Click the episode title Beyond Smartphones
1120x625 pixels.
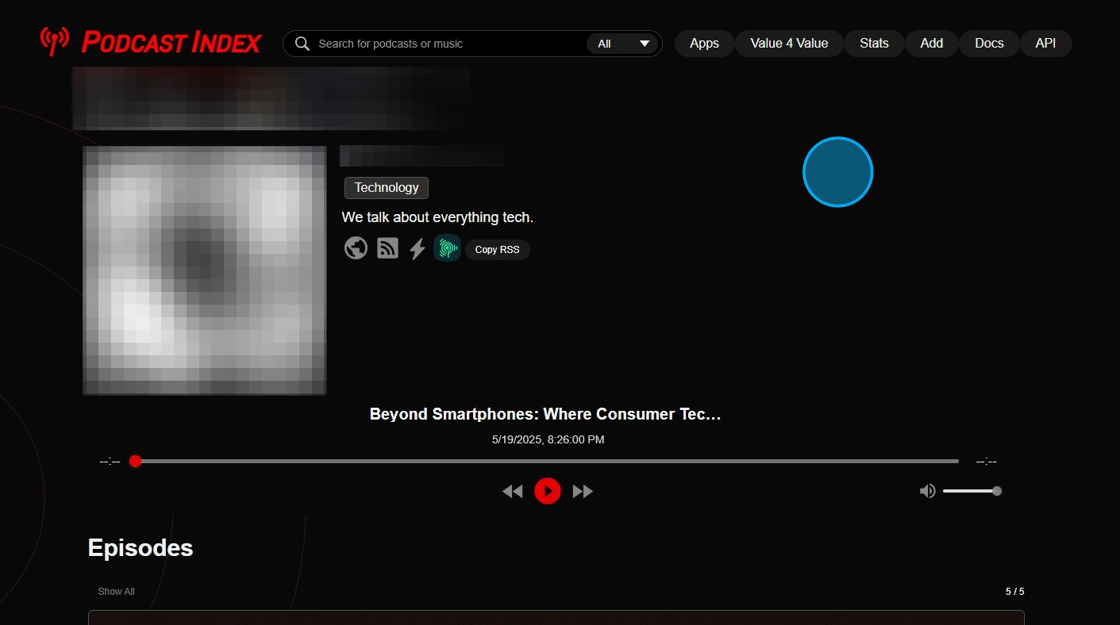545,414
